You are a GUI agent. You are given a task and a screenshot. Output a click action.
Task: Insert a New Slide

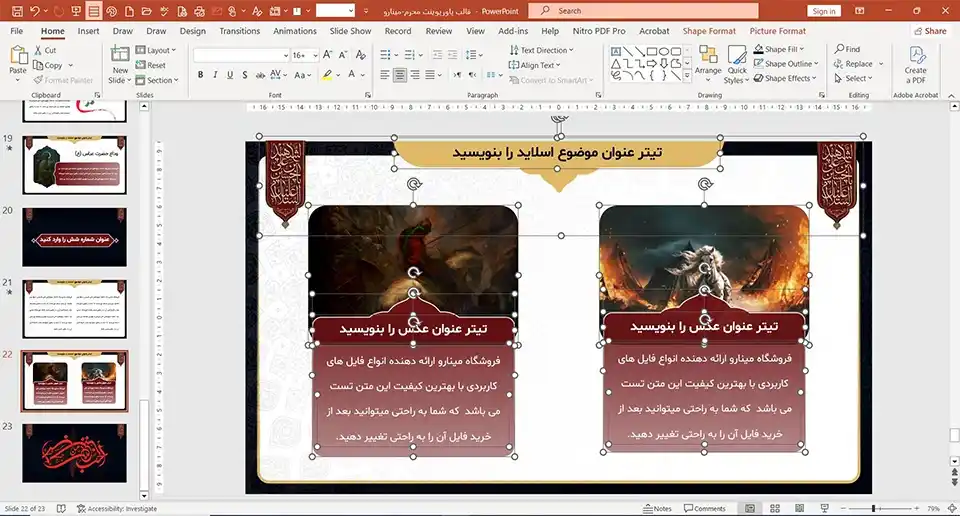click(x=120, y=64)
